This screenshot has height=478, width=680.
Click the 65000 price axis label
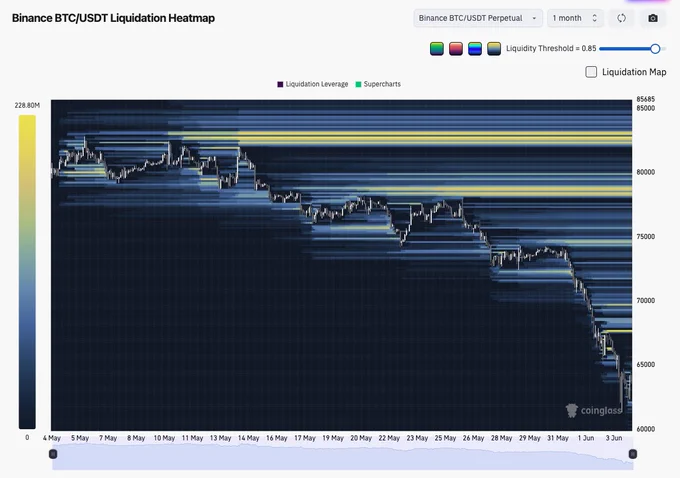[646, 365]
